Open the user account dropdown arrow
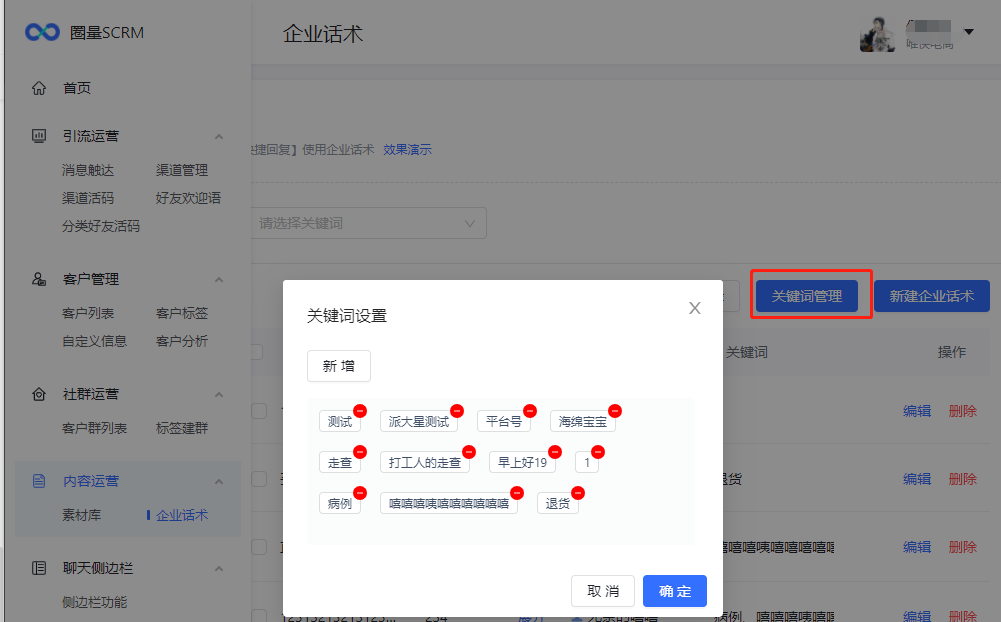 (x=968, y=33)
